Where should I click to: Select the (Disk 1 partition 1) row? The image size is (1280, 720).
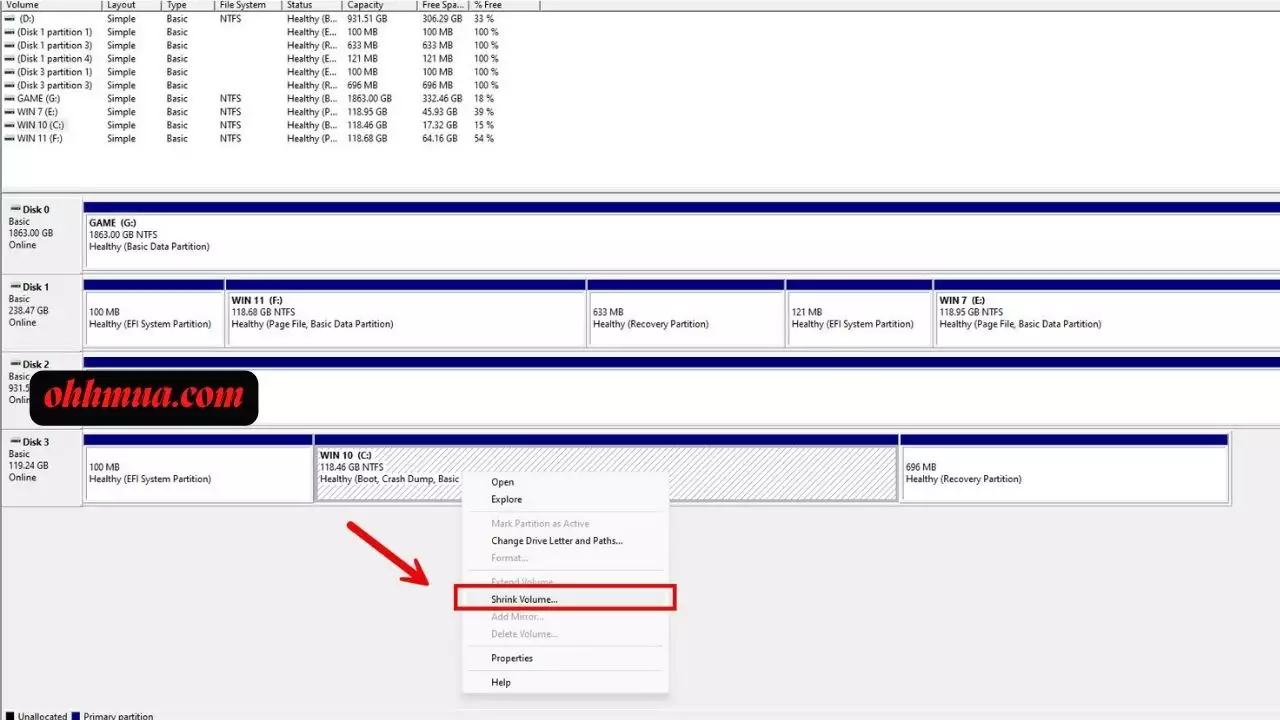270,32
